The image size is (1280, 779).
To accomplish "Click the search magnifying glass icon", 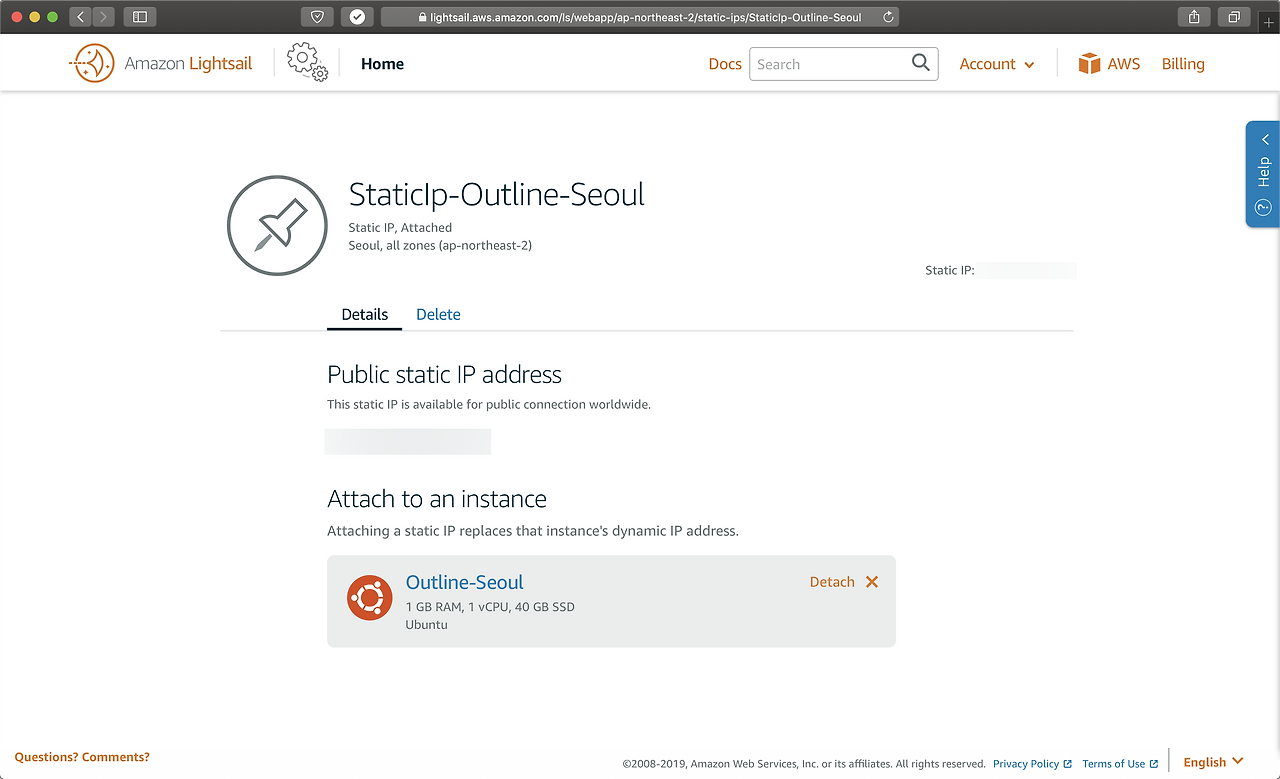I will coord(921,63).
